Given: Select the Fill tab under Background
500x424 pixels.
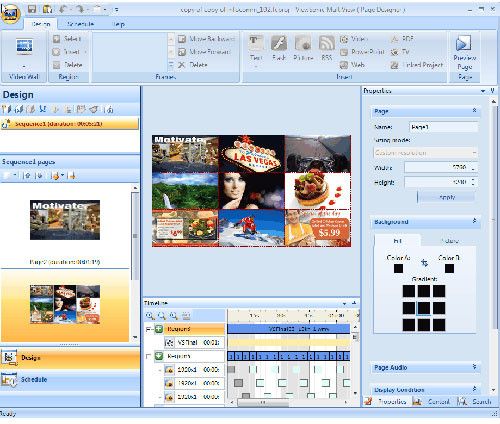Looking at the screenshot, I should pyautogui.click(x=397, y=241).
